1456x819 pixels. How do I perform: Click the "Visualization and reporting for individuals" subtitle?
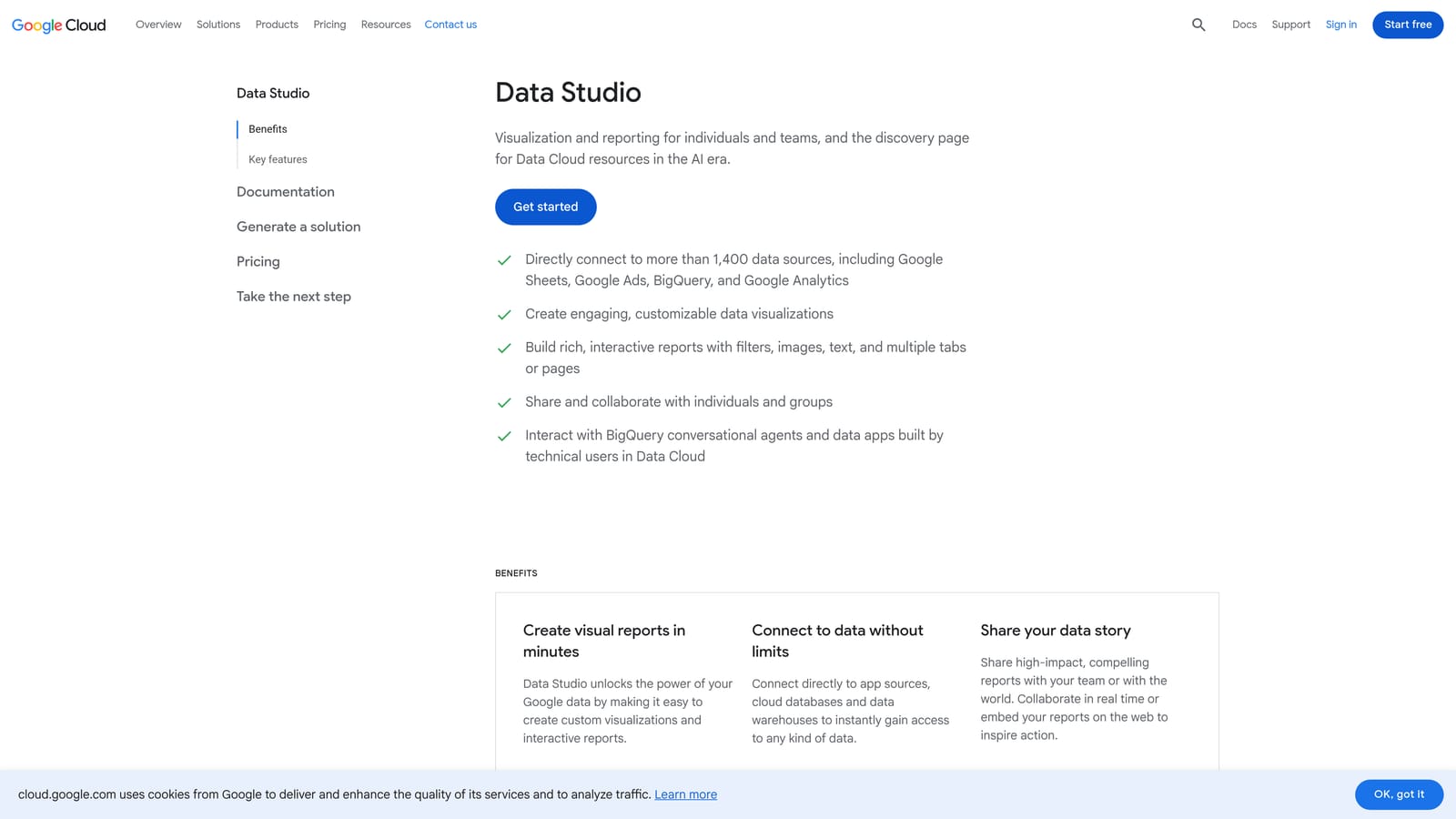(732, 148)
